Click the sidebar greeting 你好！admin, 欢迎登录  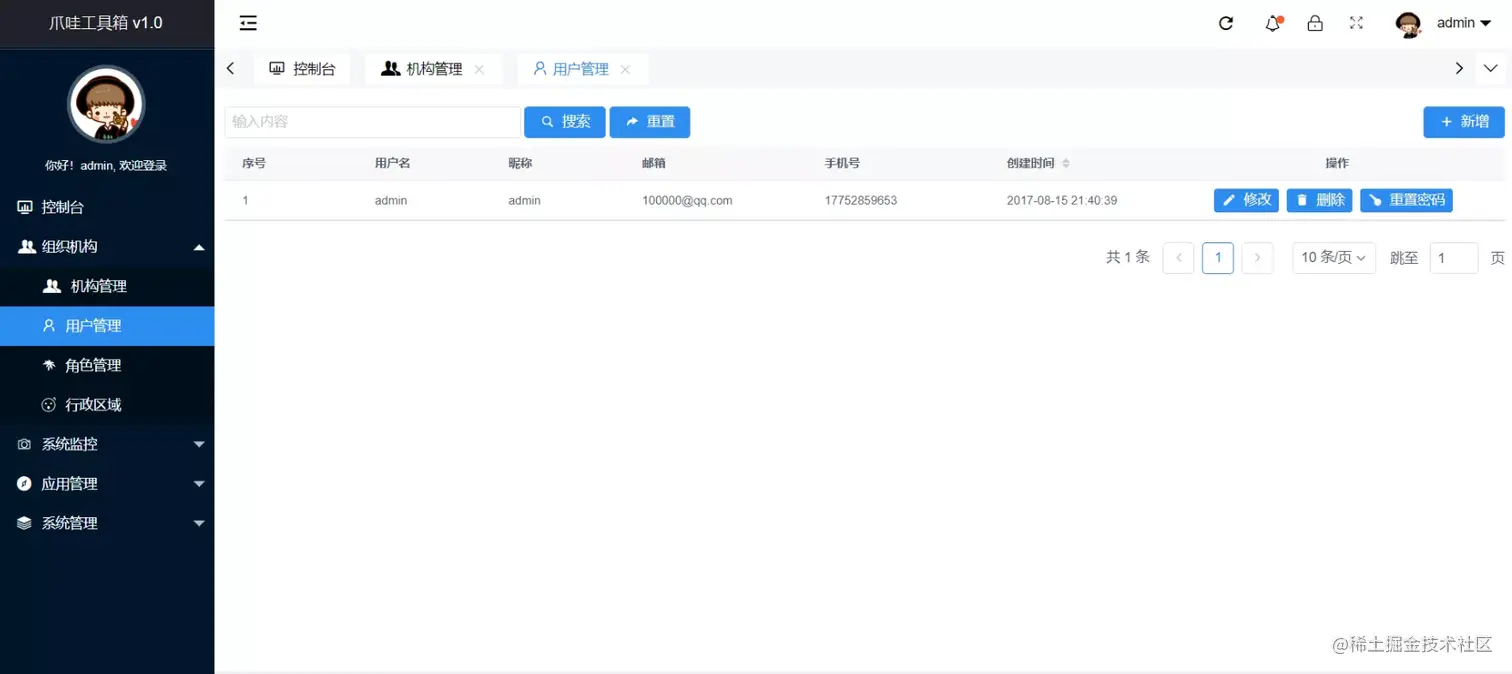coord(106,166)
